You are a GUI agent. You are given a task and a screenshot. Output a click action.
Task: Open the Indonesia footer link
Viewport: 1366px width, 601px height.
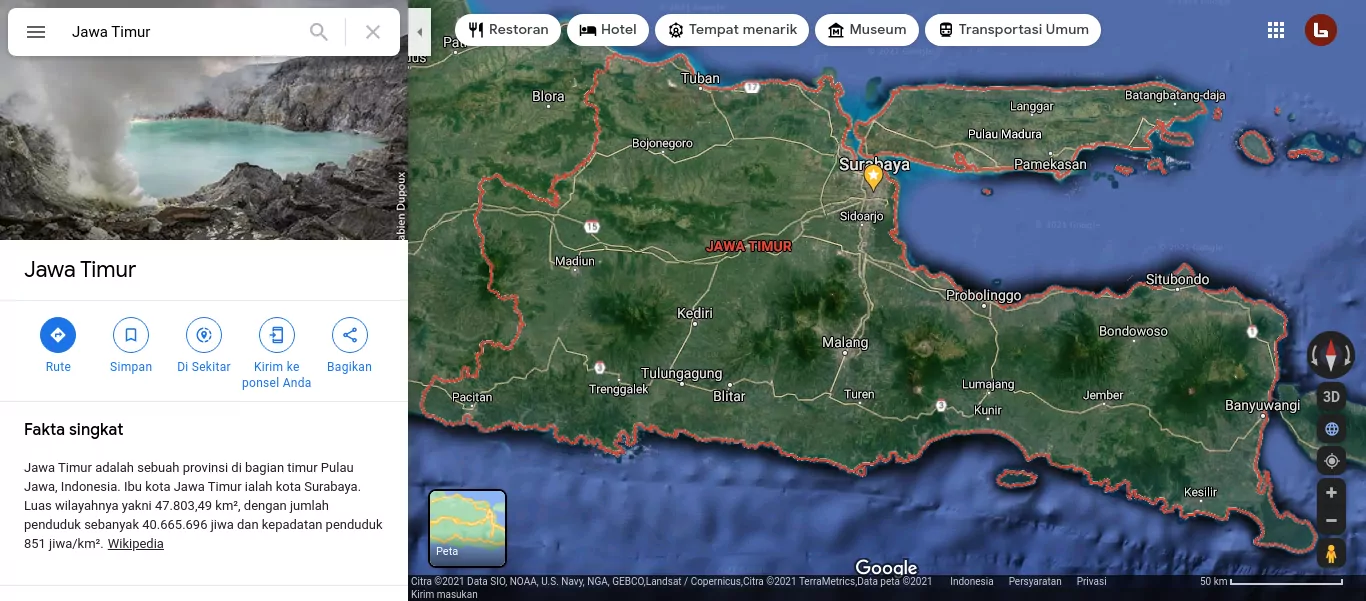click(971, 581)
